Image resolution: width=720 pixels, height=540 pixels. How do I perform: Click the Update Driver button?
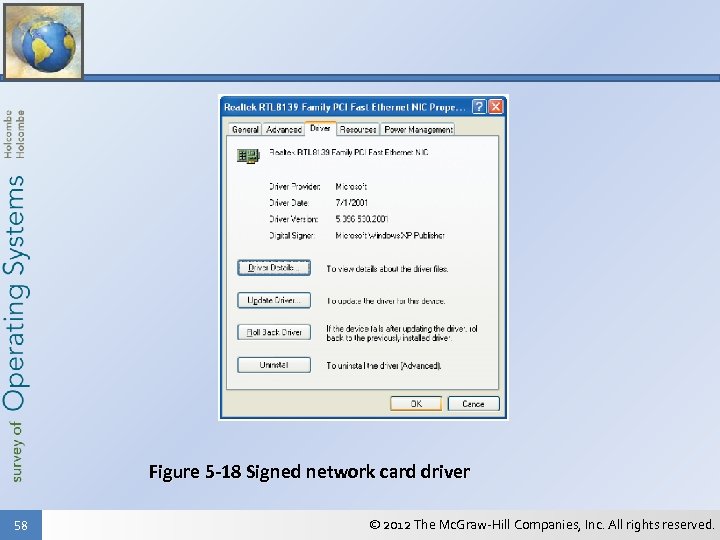click(x=274, y=300)
